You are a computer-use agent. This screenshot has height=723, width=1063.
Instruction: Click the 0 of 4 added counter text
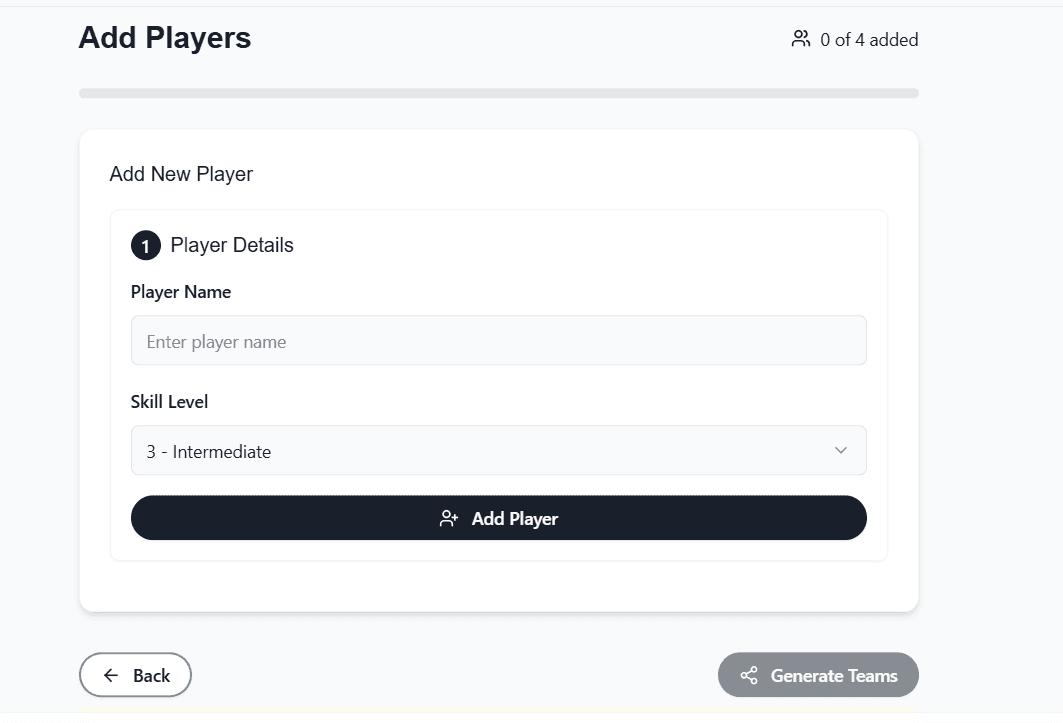pos(868,40)
